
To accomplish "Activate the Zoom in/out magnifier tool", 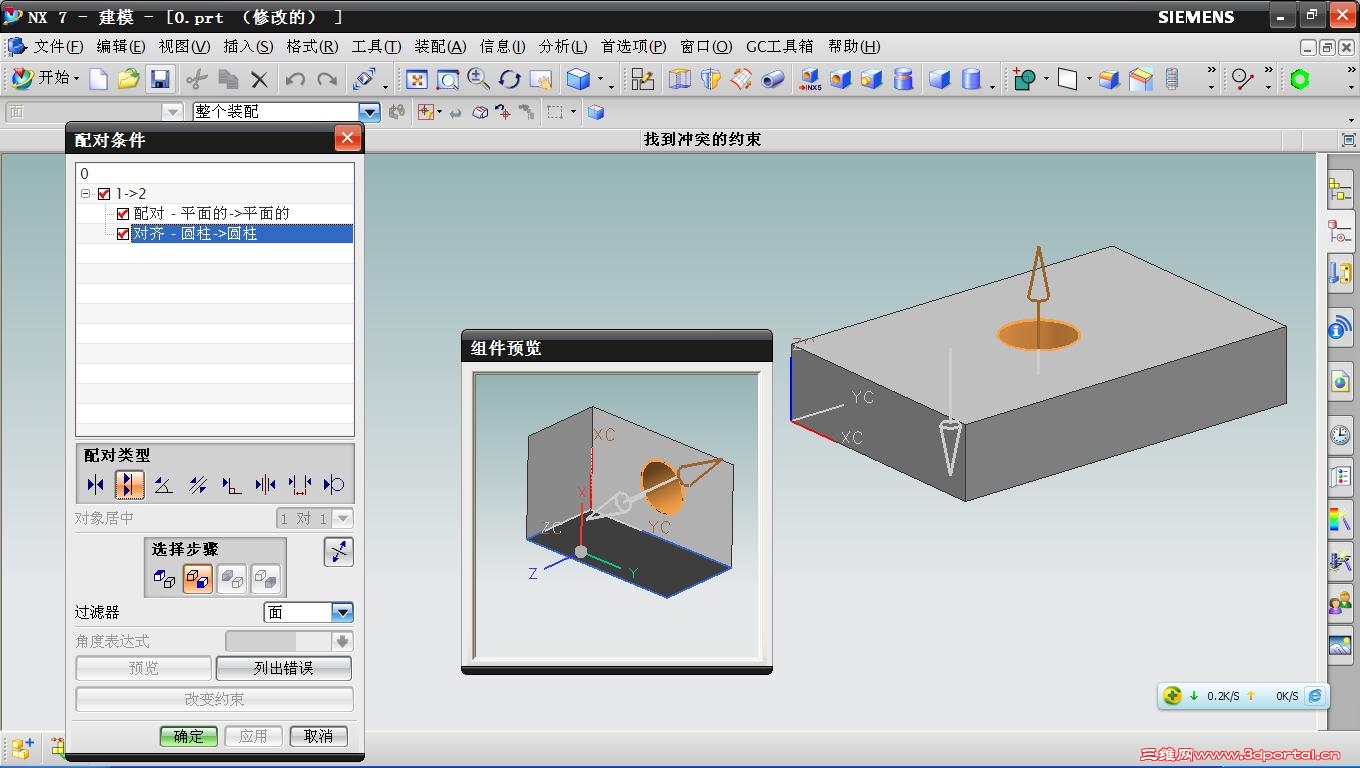I will click(478, 79).
